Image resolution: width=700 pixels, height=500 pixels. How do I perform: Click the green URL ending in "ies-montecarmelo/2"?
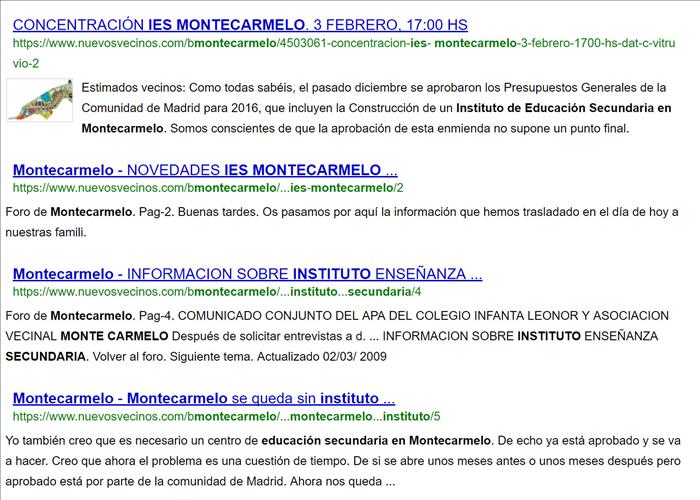click(208, 187)
